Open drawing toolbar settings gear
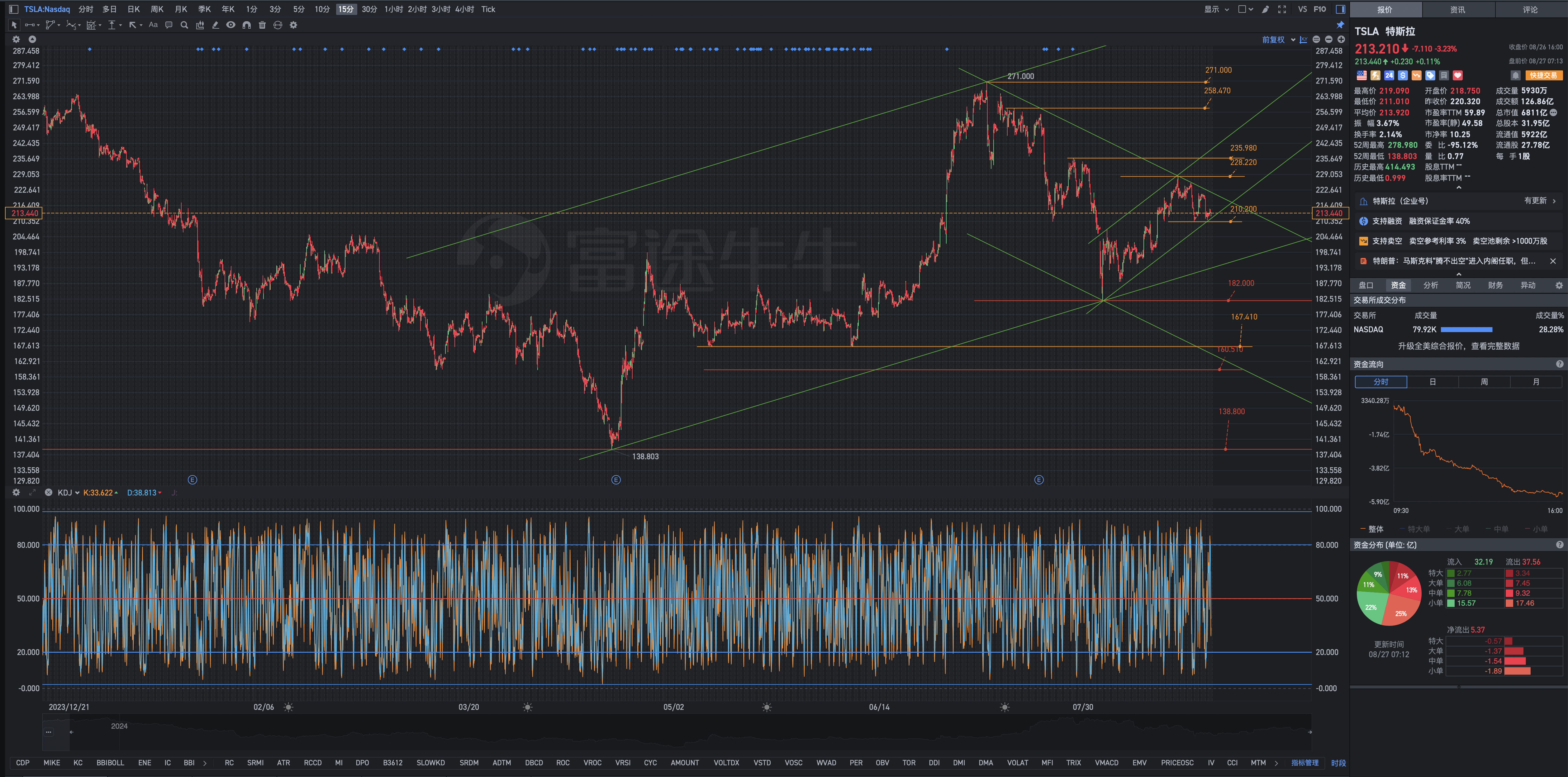This screenshot has height=777, width=1568. pyautogui.click(x=293, y=25)
